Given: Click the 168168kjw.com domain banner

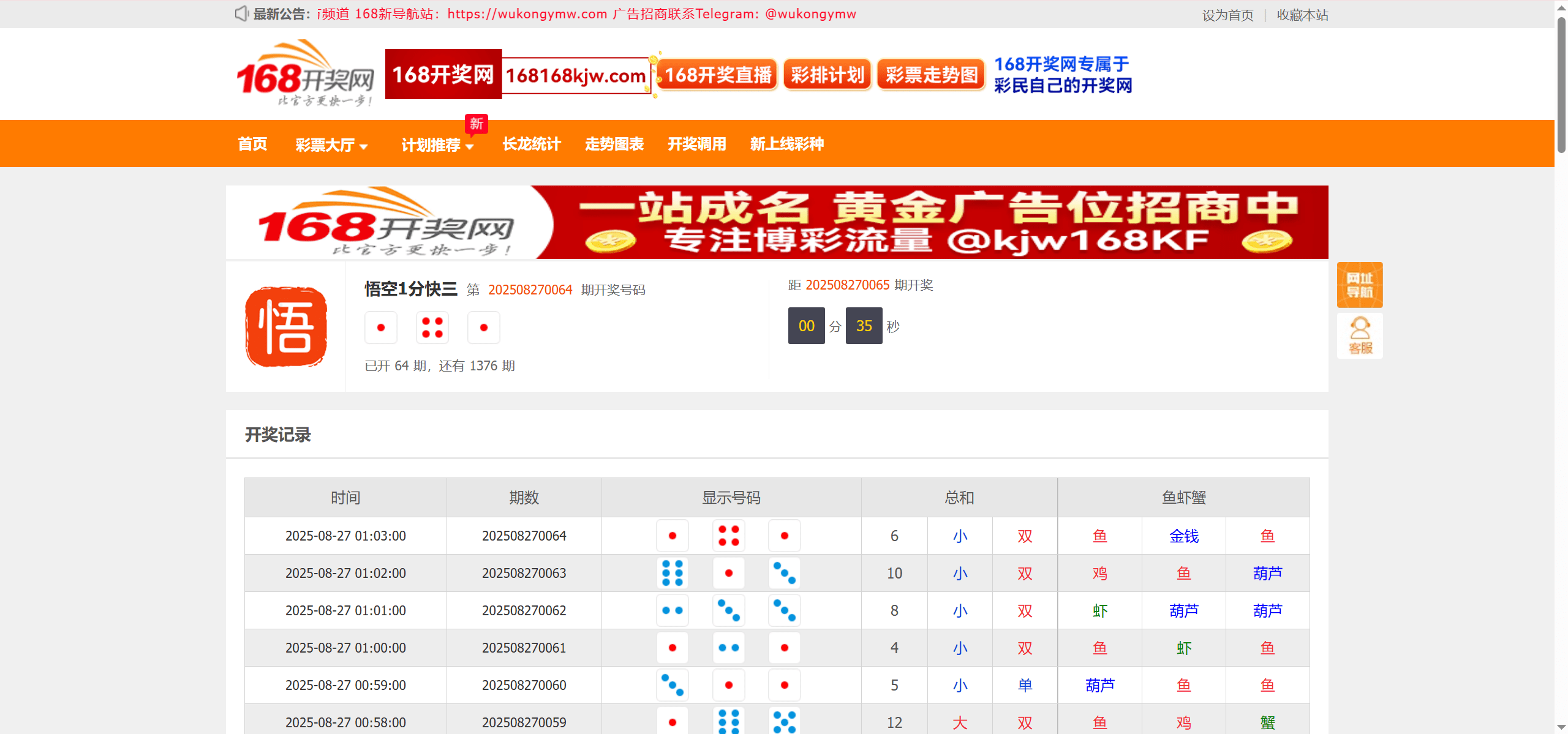Looking at the screenshot, I should (x=575, y=75).
